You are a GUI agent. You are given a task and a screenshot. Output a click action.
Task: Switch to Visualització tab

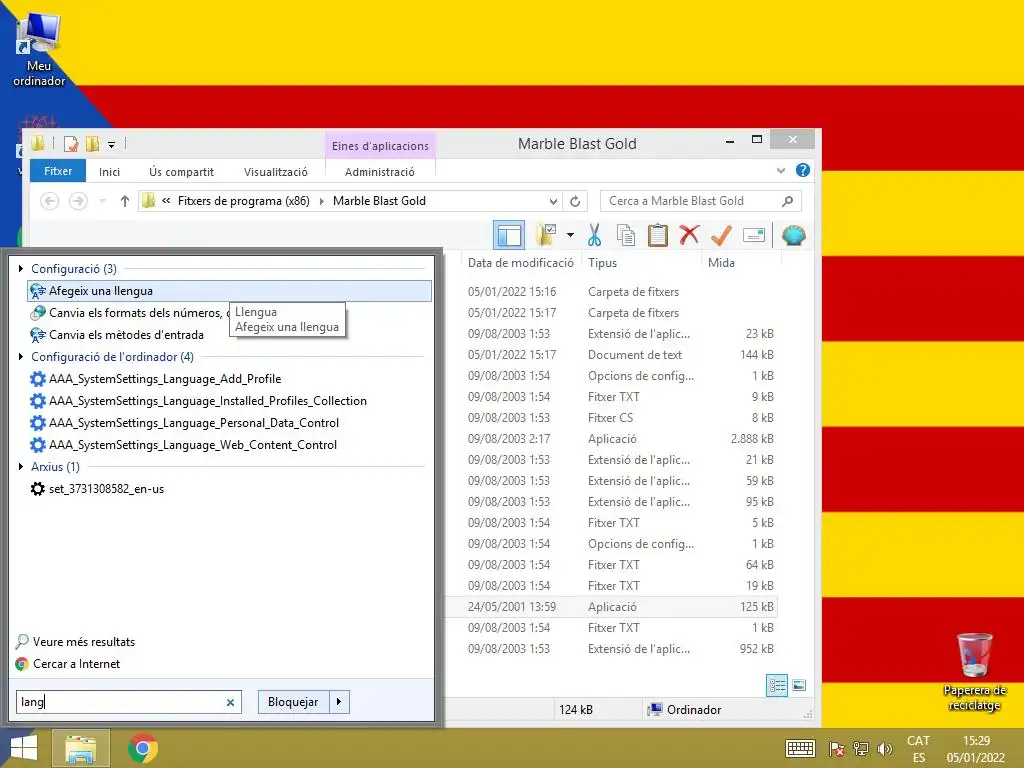click(x=276, y=172)
